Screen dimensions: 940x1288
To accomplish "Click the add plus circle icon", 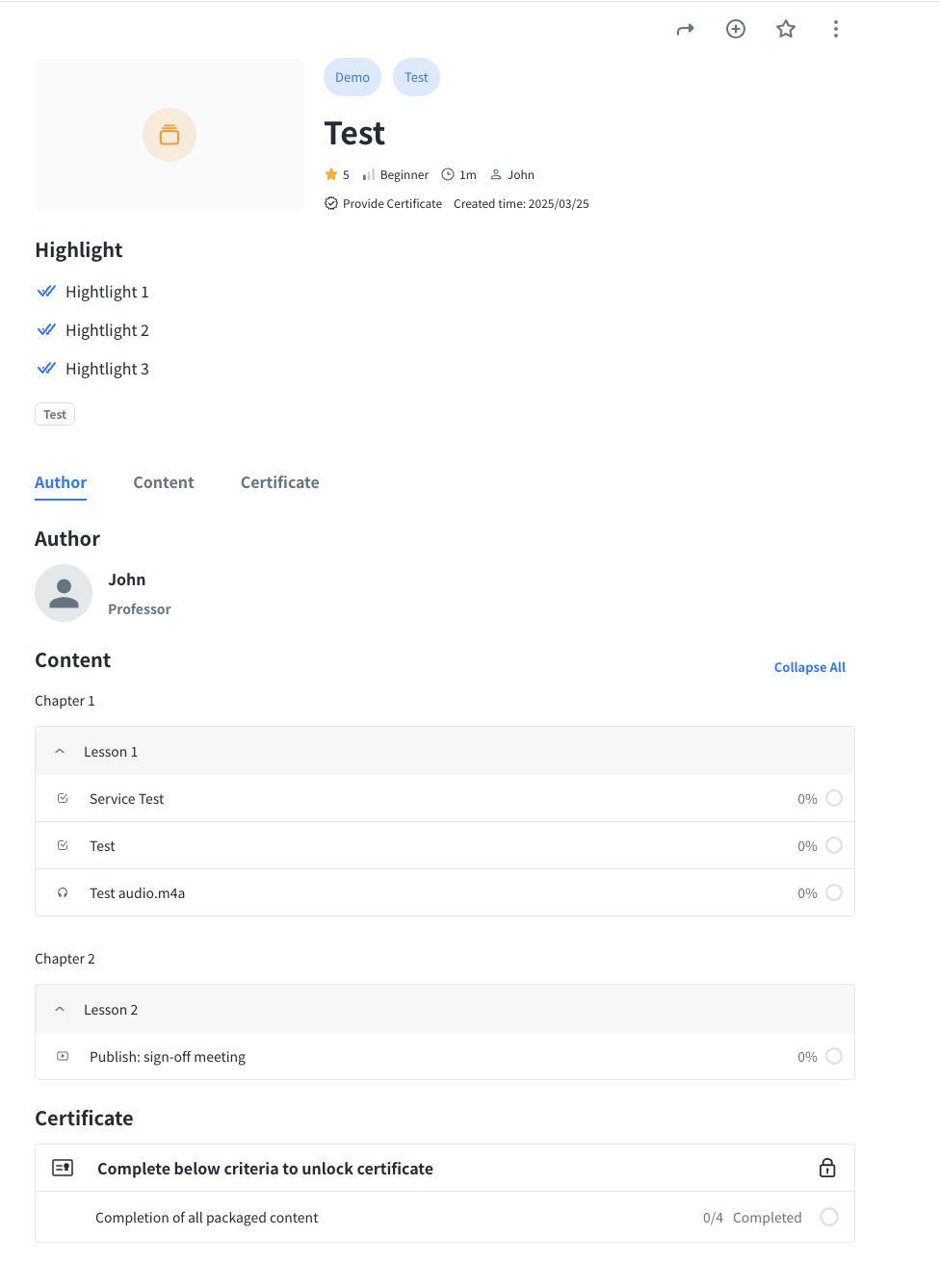I will pyautogui.click(x=736, y=29).
